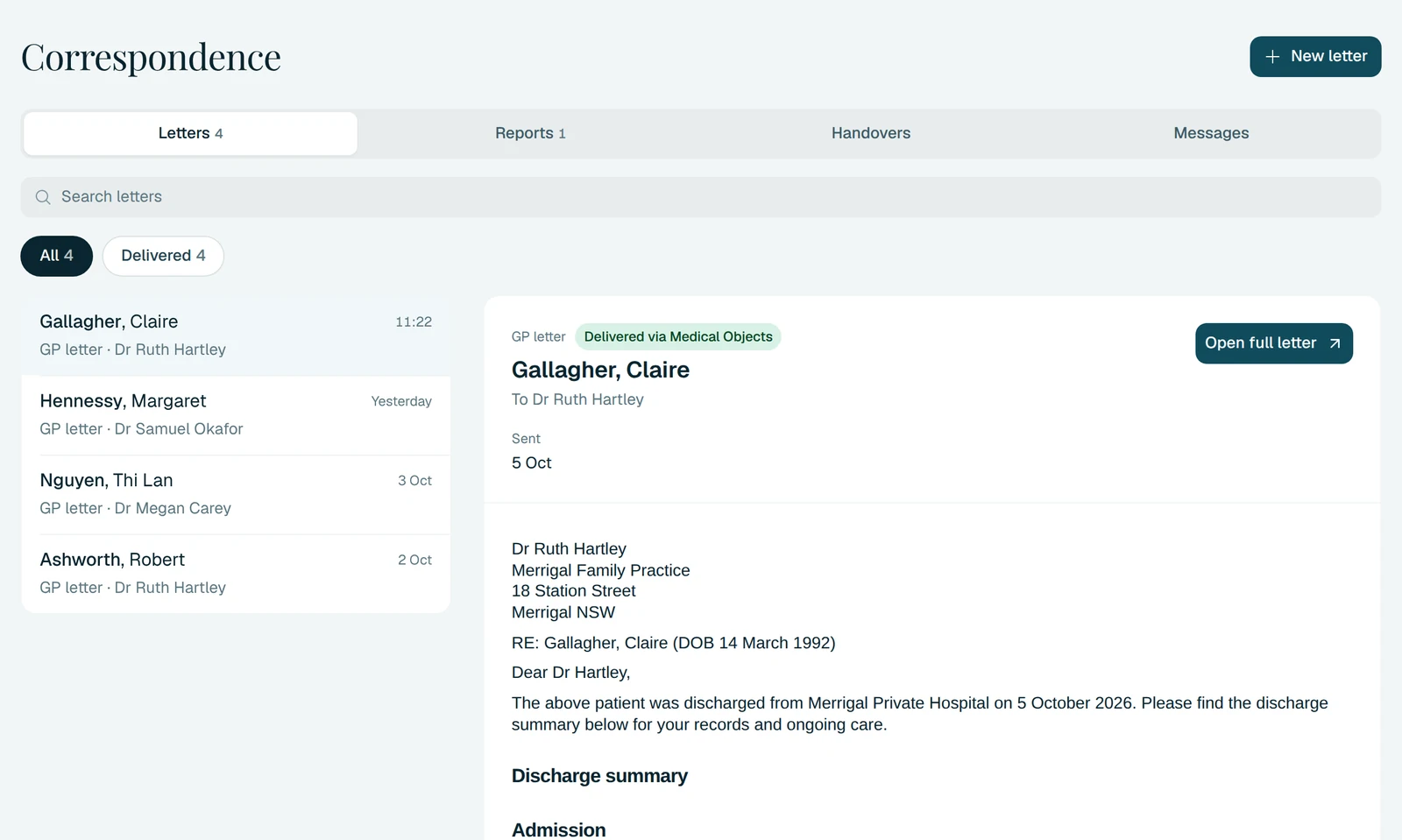Select the Ashworth, Robert letter row
Screen dimensions: 1402x840
click(x=236, y=574)
